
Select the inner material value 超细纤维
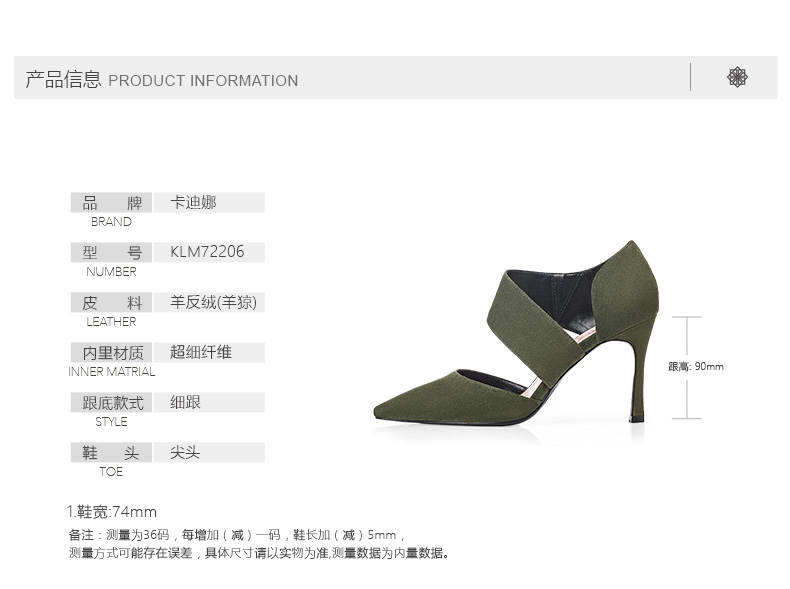(x=201, y=352)
